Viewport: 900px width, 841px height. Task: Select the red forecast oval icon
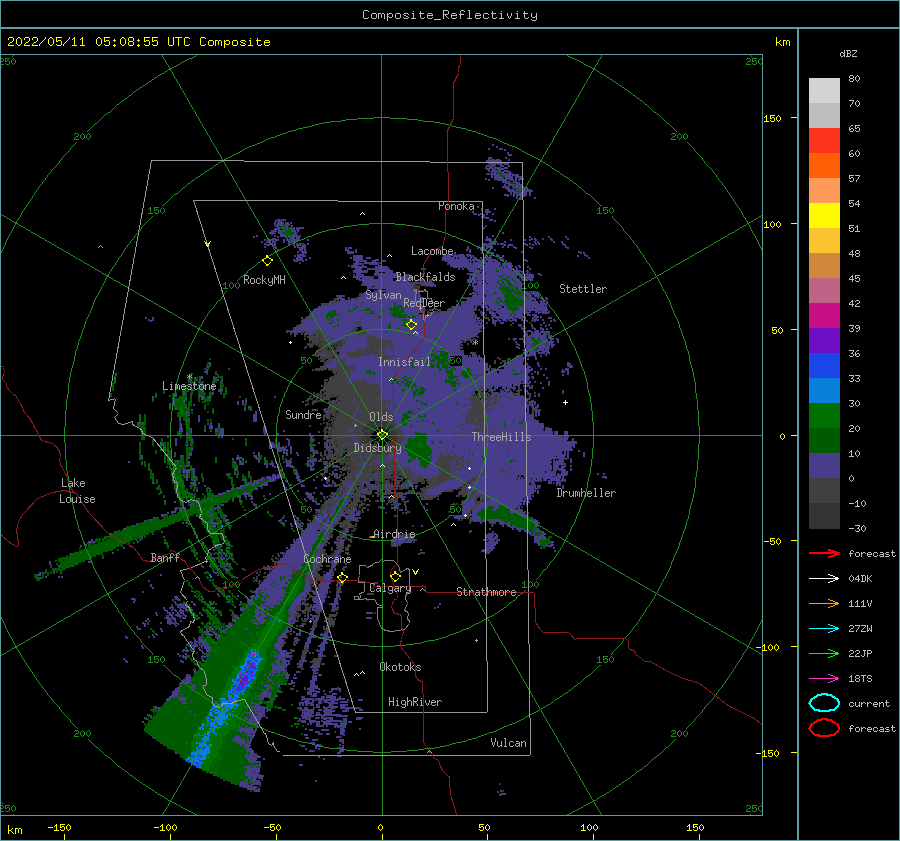coord(824,728)
